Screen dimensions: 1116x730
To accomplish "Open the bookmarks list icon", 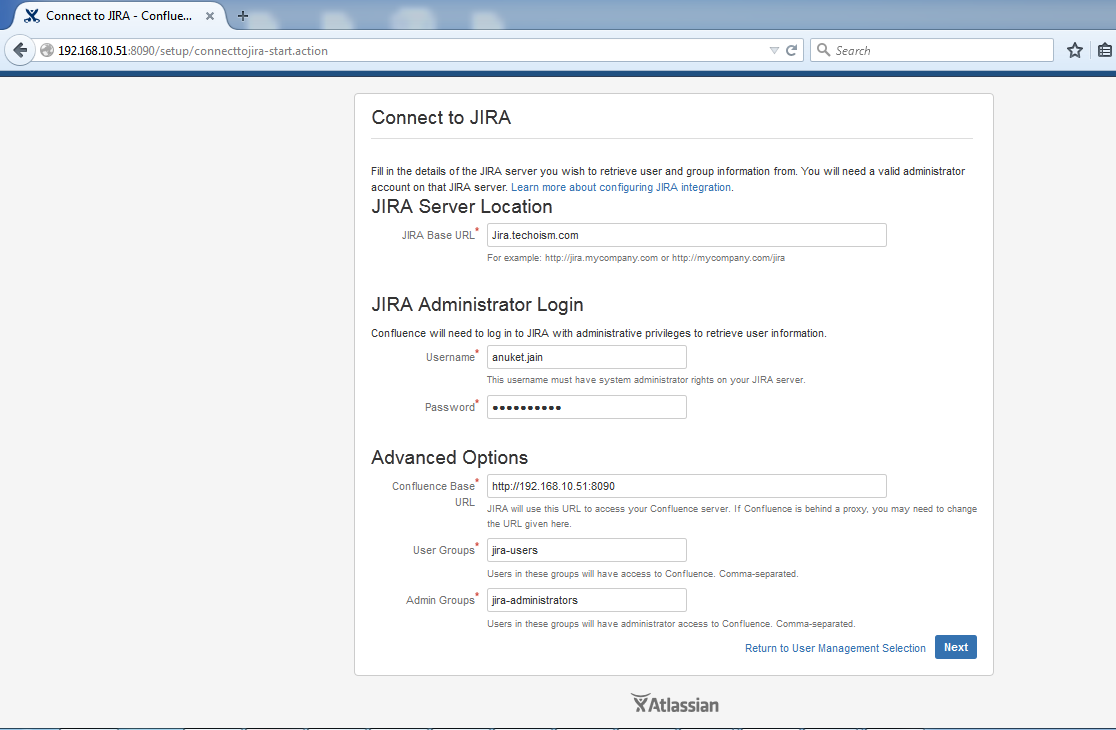I will coord(1105,51).
